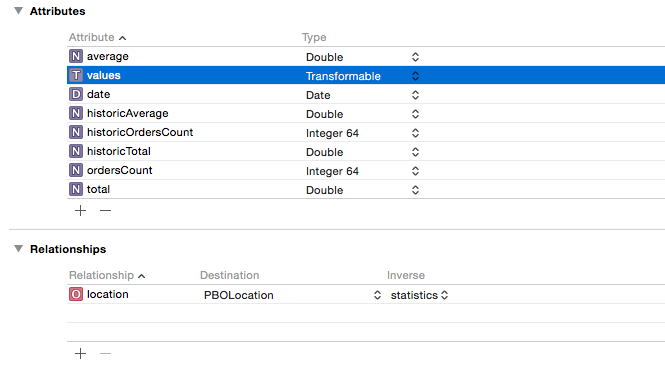Image resolution: width=665 pixels, height=365 pixels.
Task: Click the Attributes section title
Action: 58,11
